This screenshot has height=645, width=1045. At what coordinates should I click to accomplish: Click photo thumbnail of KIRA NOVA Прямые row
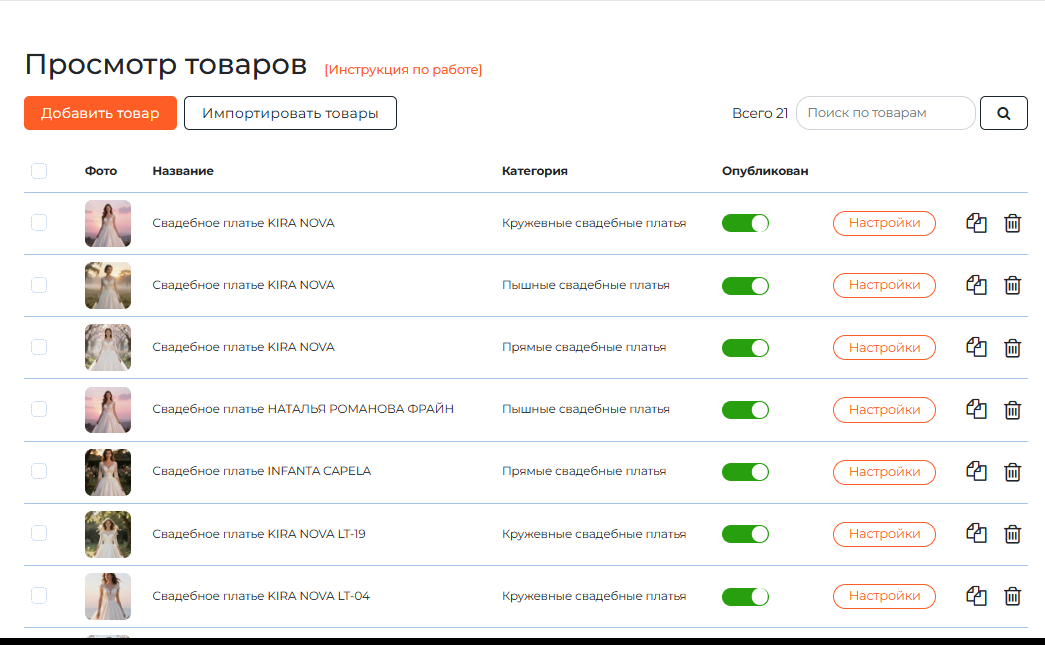point(108,348)
